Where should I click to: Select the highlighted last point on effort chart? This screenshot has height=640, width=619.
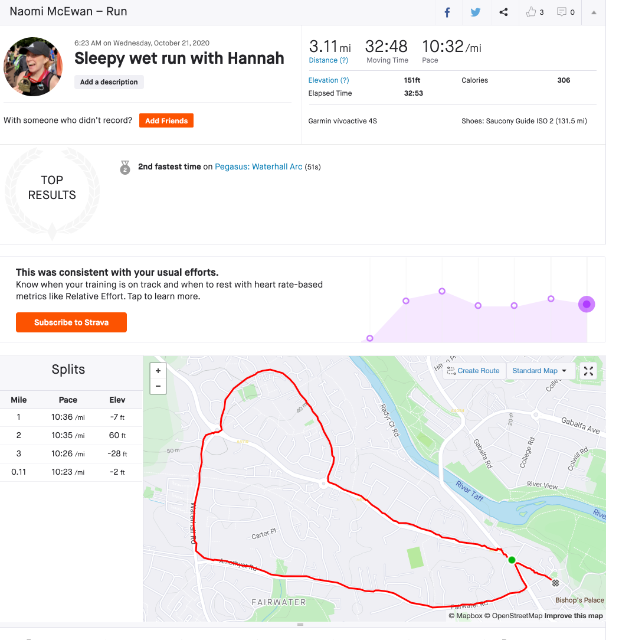coord(587,304)
